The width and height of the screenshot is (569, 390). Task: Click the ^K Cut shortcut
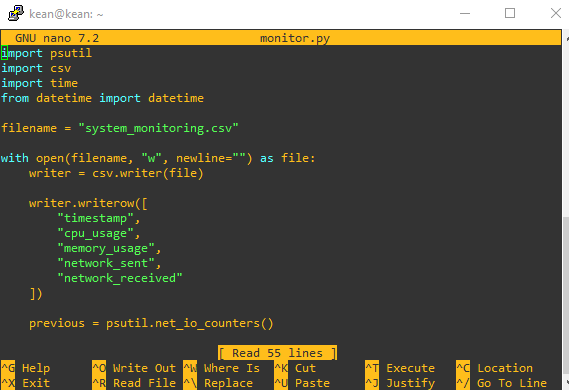tap(295, 368)
